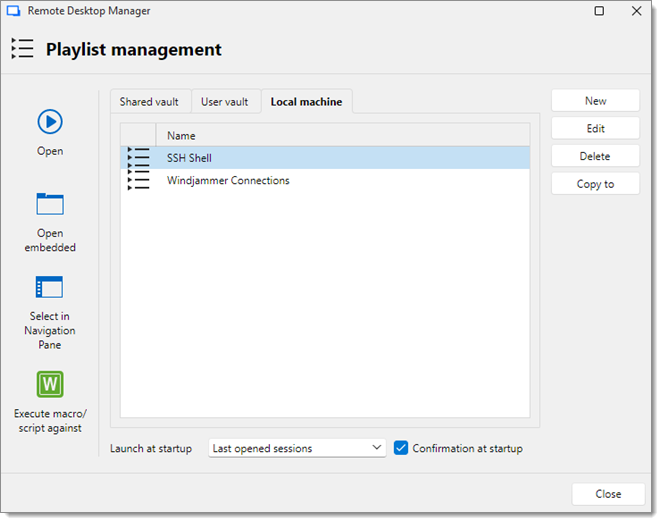The image size is (662, 523).
Task: Click the Select in Navigation Pane icon
Action: [49, 287]
